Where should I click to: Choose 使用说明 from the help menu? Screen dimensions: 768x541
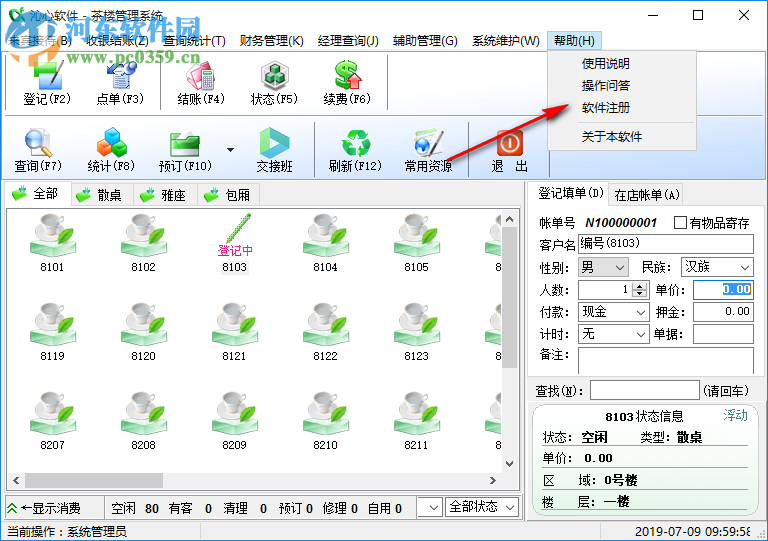coord(605,64)
